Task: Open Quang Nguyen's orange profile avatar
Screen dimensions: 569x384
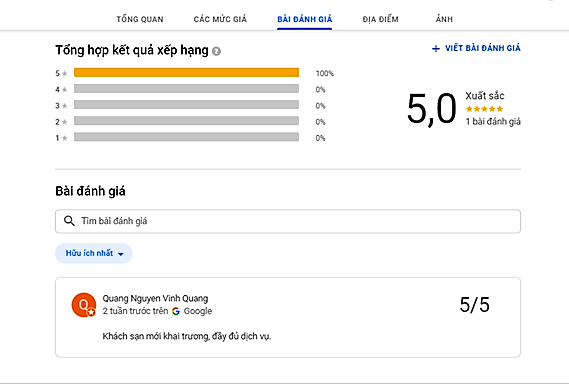Action: [83, 305]
